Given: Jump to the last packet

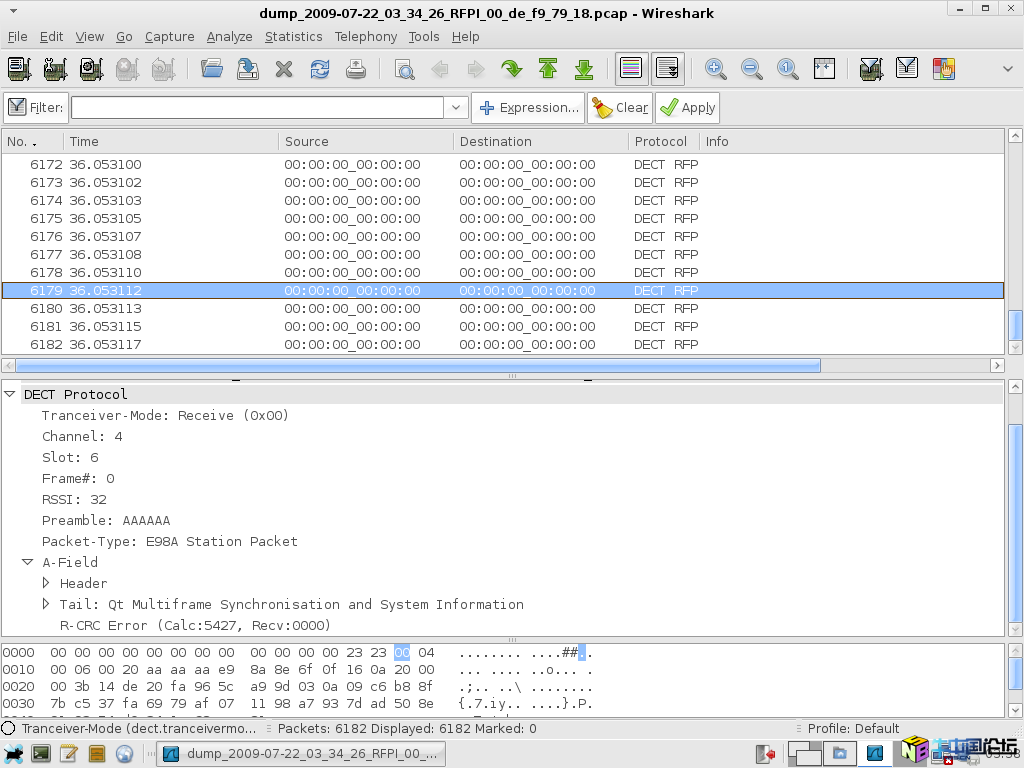Looking at the screenshot, I should [x=584, y=69].
